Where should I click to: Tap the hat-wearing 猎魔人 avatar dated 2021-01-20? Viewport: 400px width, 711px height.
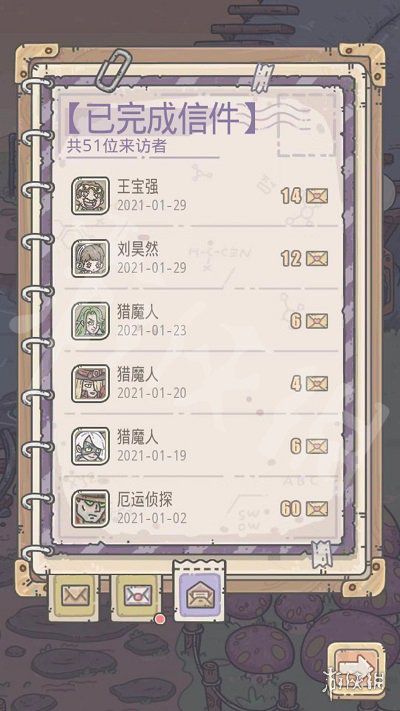coord(90,384)
